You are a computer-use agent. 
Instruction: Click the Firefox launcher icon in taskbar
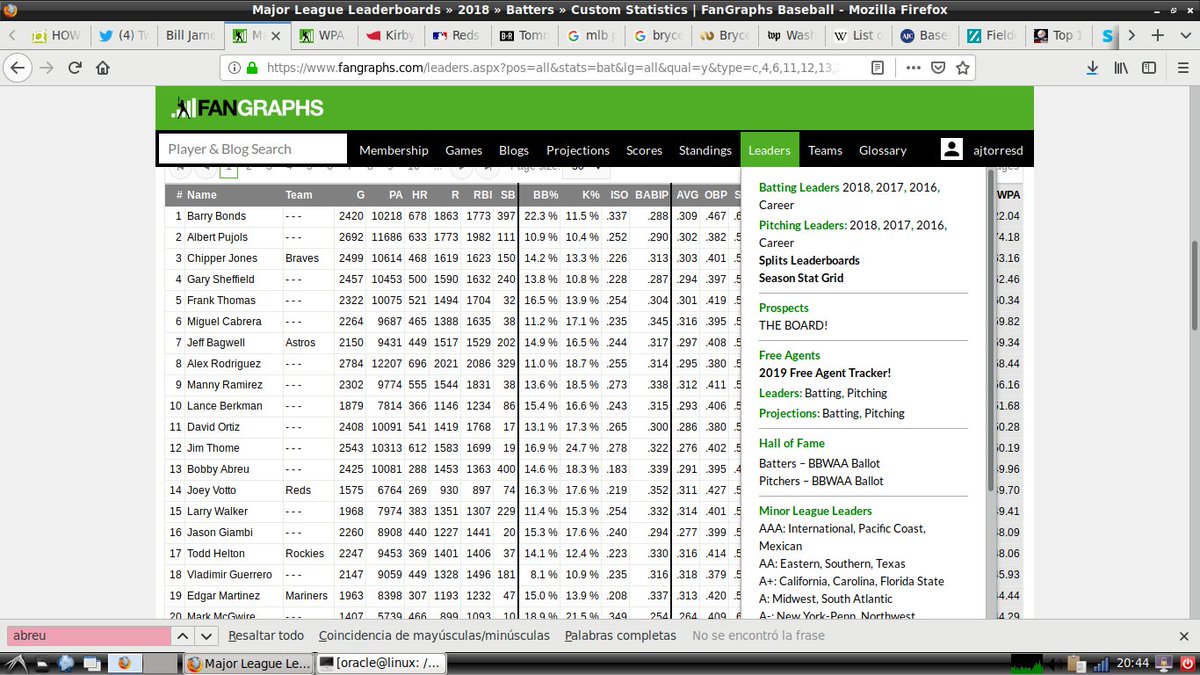125,662
